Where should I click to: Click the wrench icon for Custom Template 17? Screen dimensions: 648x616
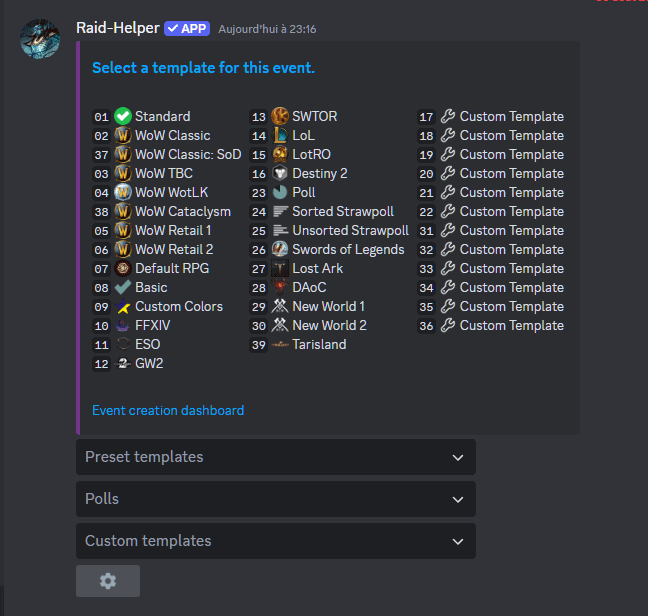click(448, 116)
